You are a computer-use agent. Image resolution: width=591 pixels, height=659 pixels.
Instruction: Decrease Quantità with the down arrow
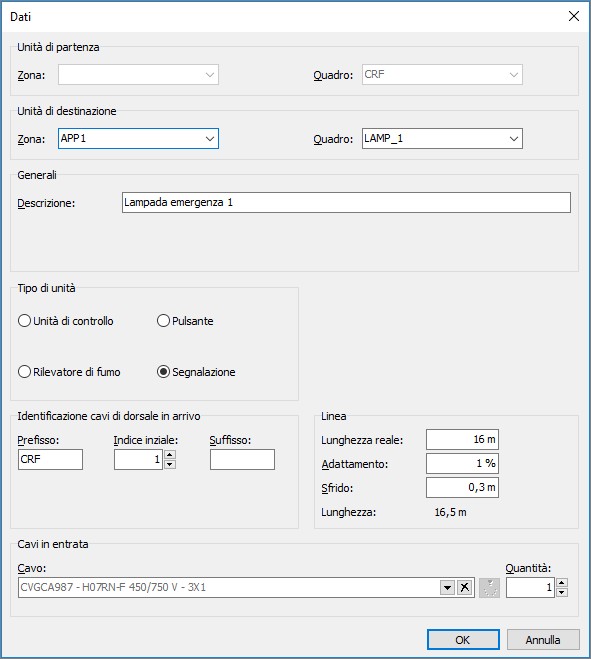click(562, 593)
